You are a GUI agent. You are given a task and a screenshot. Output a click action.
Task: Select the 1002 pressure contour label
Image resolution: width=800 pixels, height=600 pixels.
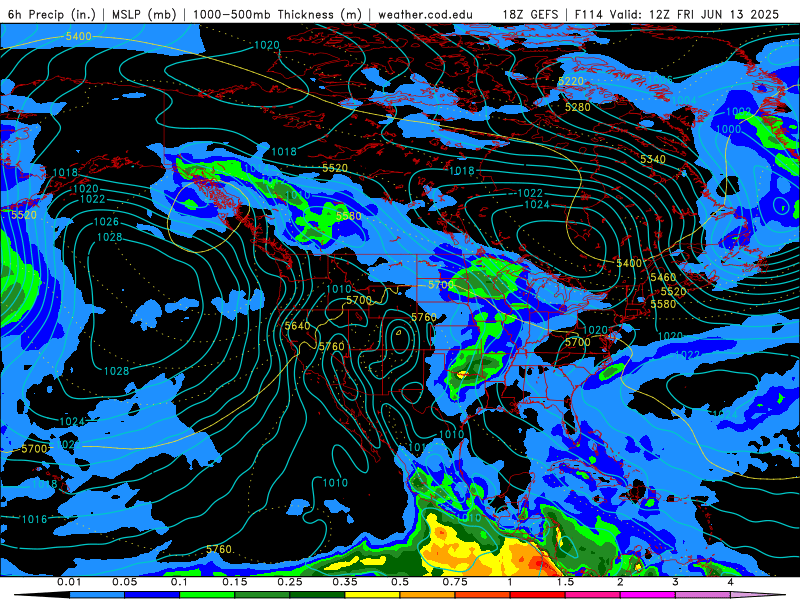click(738, 112)
